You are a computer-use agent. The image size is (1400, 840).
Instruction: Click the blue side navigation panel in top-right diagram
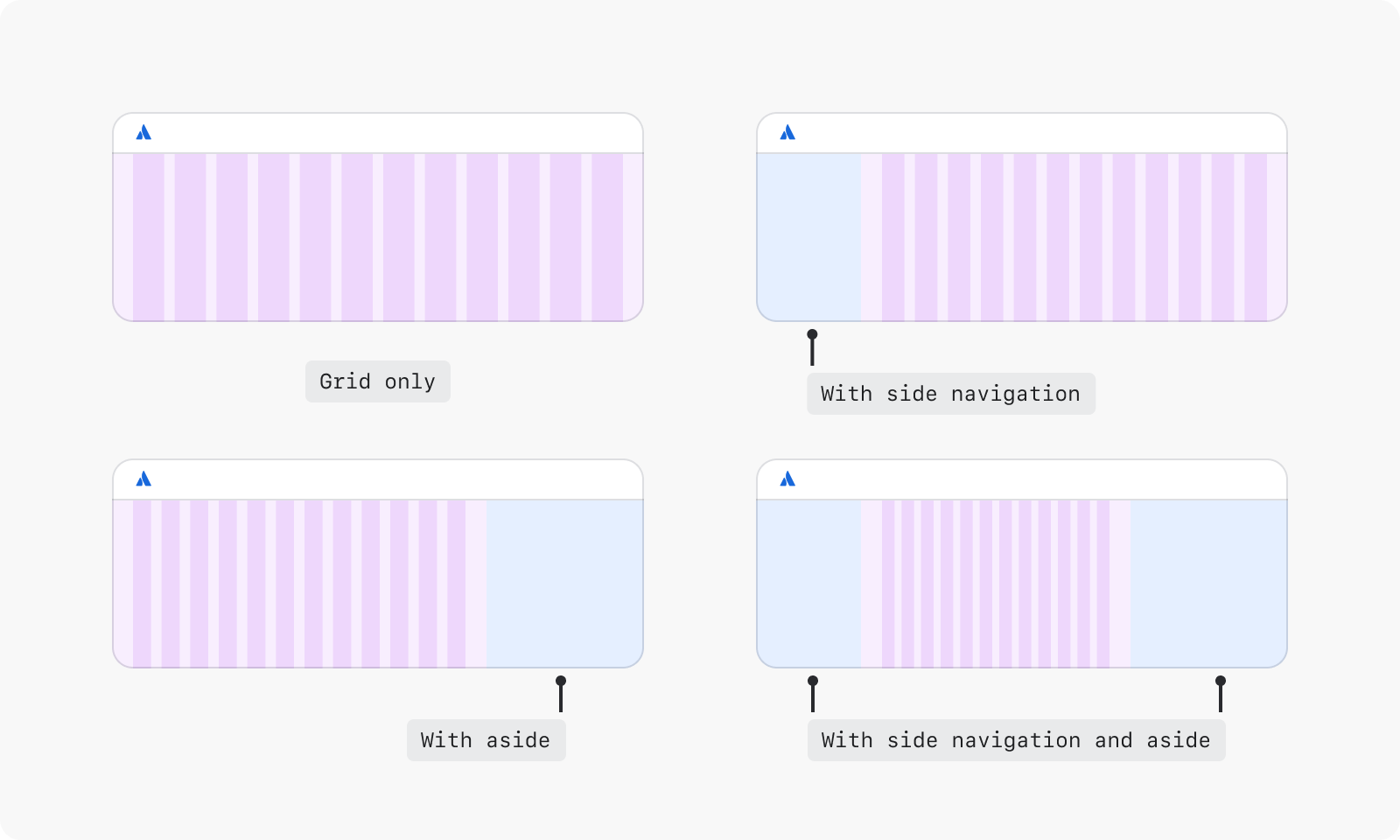coord(809,237)
